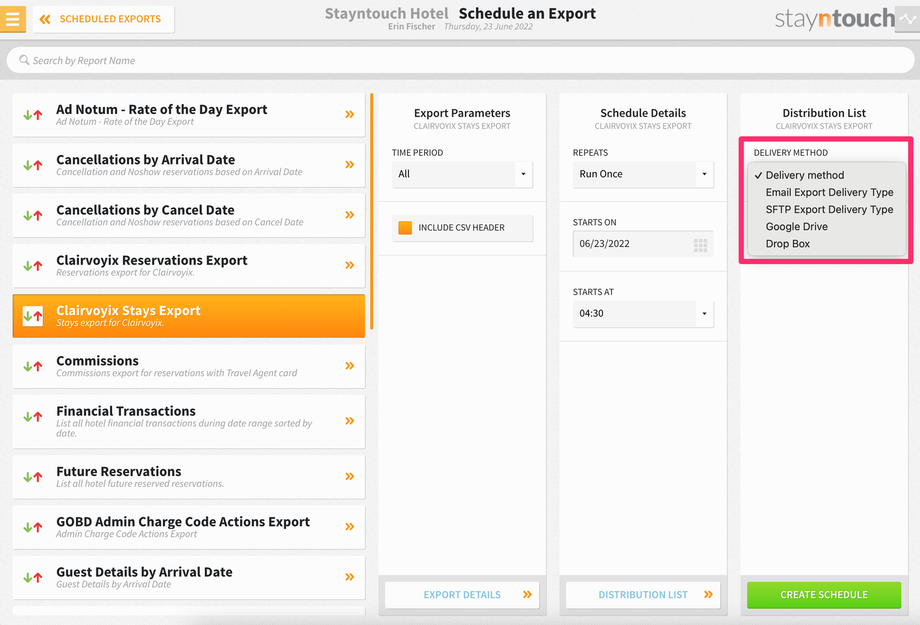
Task: Select Email Export Delivery Type option
Action: click(826, 192)
